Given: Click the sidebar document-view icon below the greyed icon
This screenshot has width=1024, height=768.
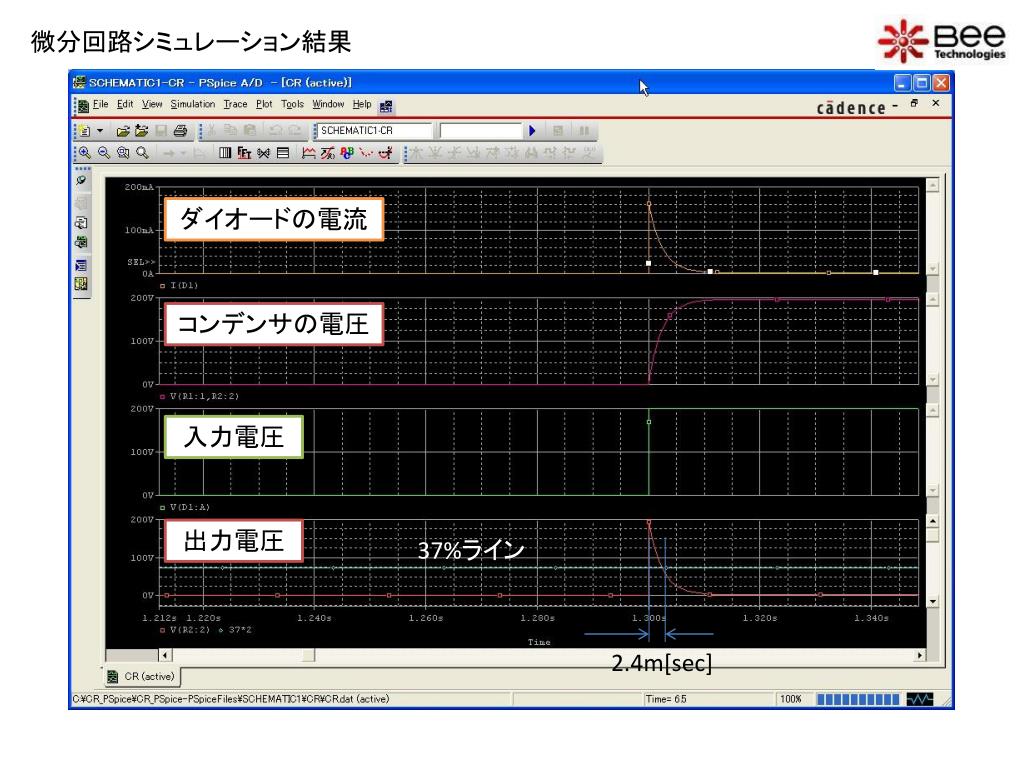Looking at the screenshot, I should pyautogui.click(x=81, y=223).
